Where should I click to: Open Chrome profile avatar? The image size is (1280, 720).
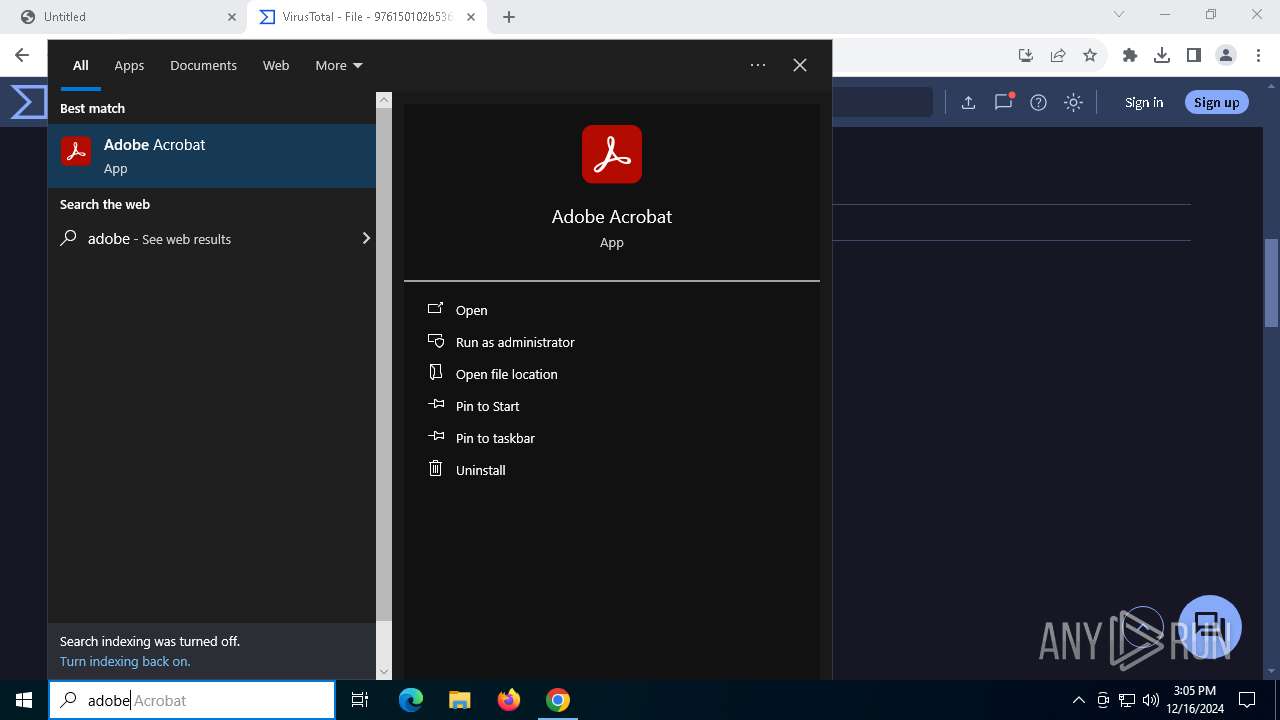(x=1226, y=55)
